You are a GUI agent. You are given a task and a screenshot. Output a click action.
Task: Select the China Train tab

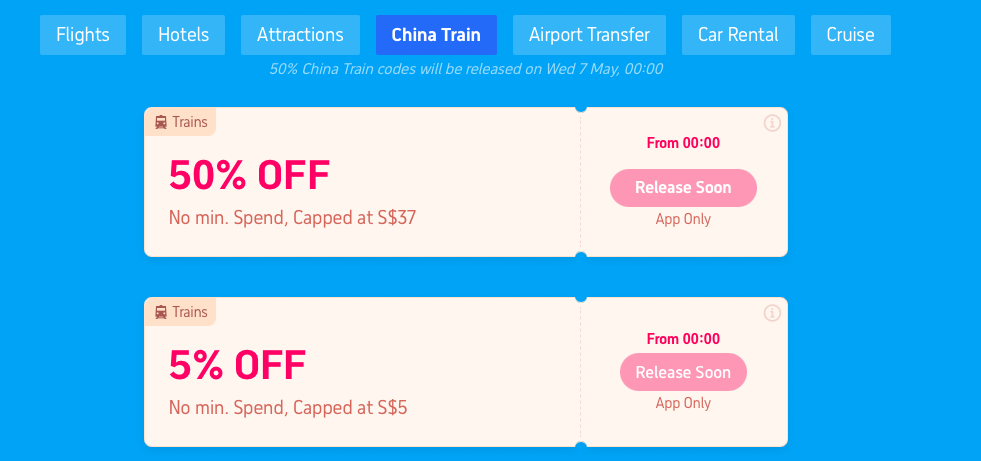pyautogui.click(x=436, y=35)
